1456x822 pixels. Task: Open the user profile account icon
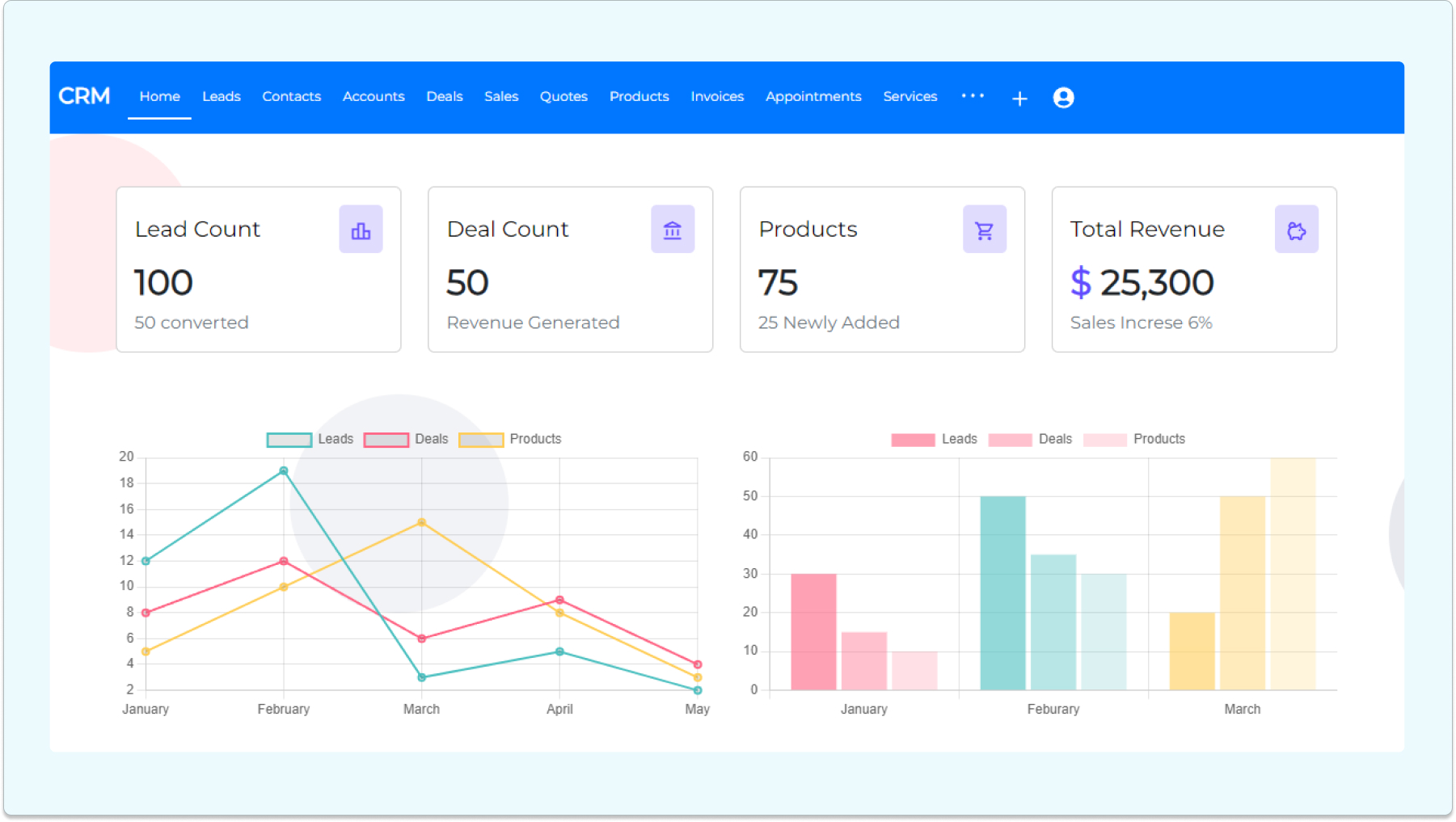(x=1063, y=98)
